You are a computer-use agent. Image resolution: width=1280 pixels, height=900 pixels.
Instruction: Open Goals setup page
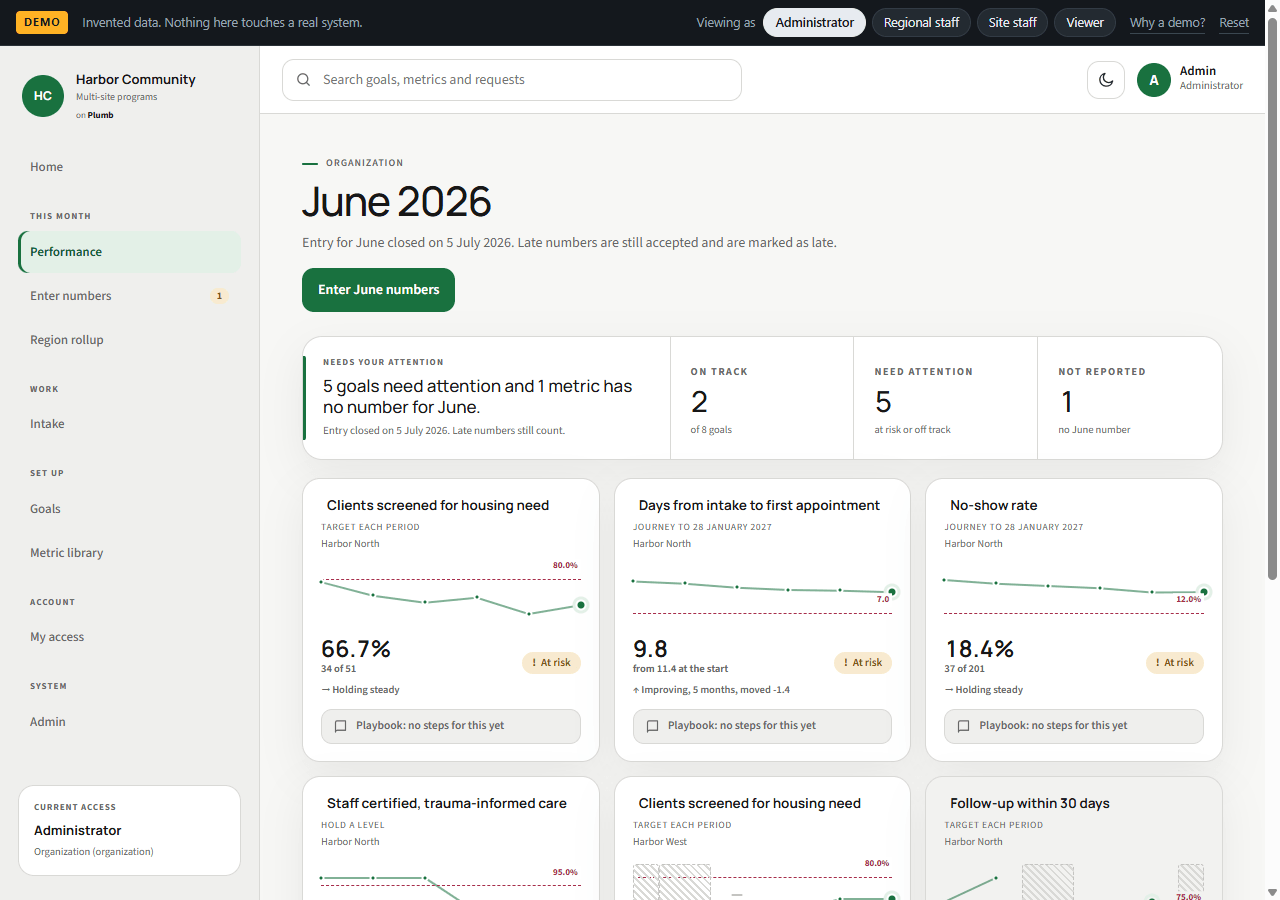[129, 509]
